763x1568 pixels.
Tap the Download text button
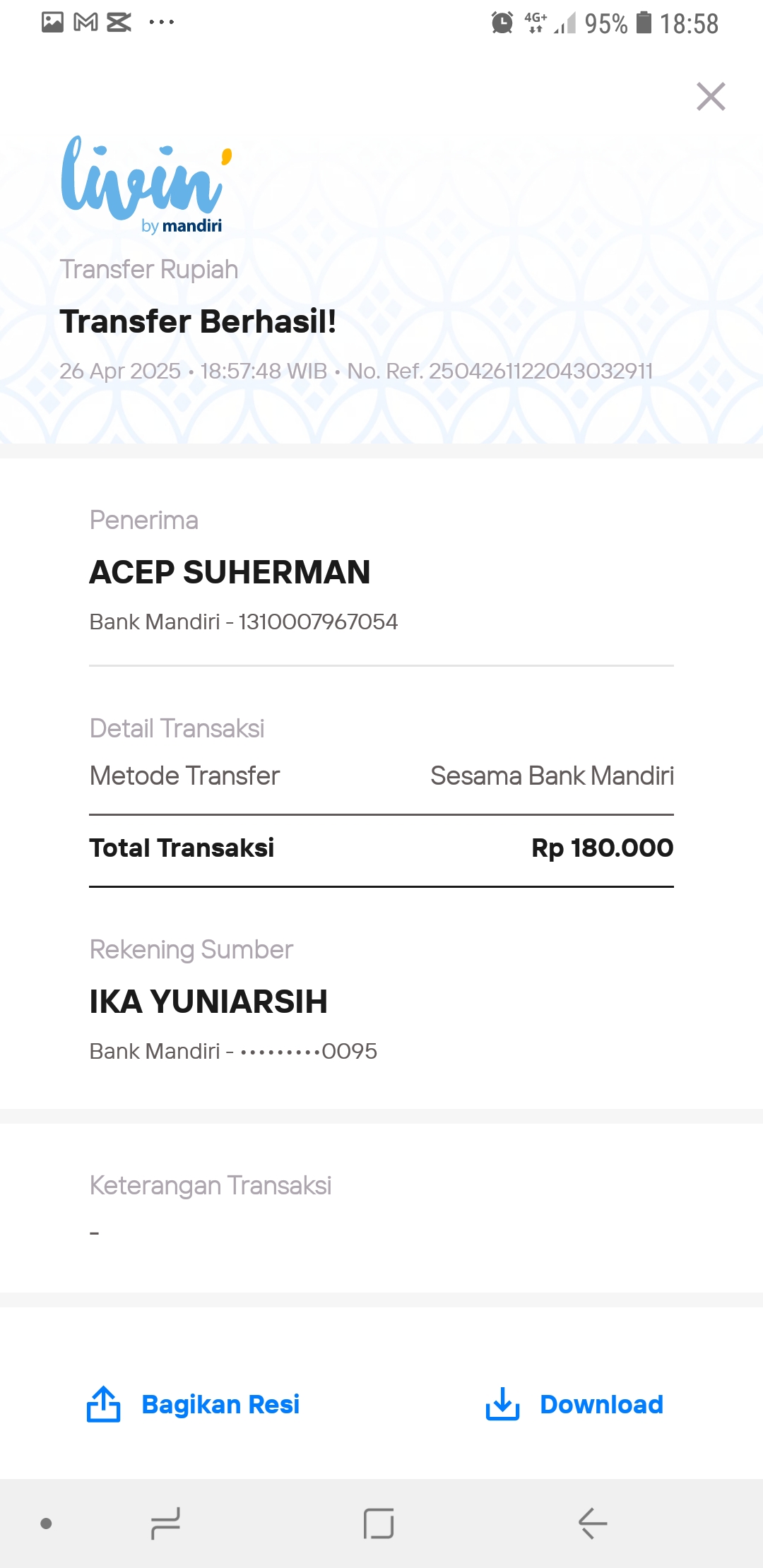601,1404
